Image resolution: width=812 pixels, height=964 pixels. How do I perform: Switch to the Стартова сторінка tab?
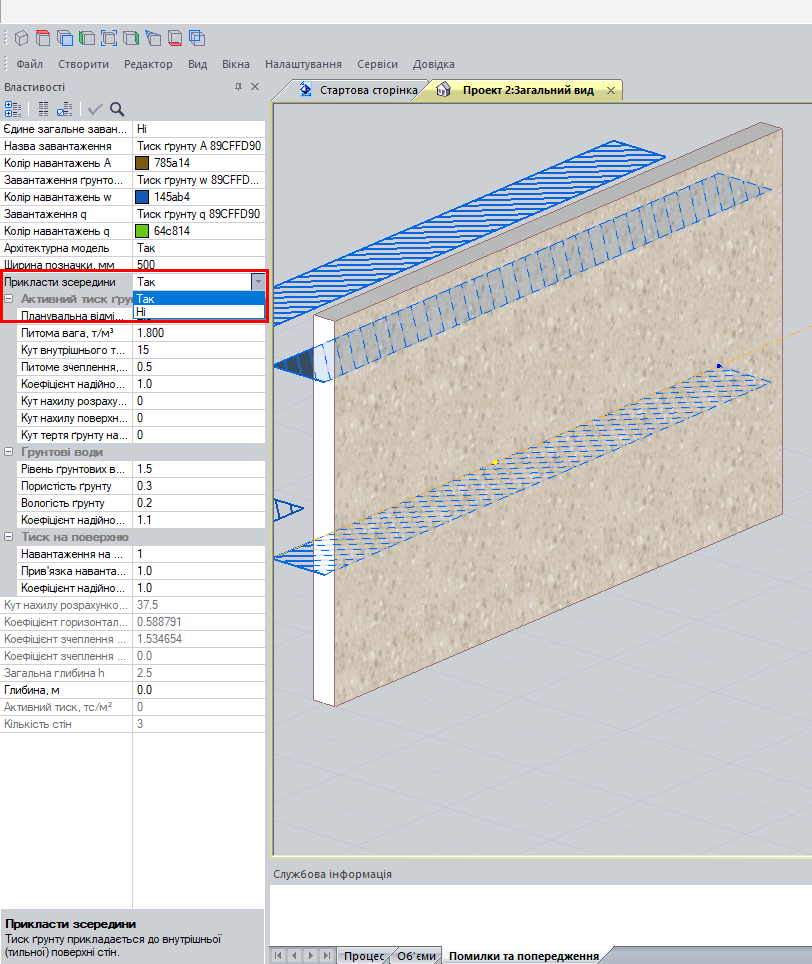point(358,90)
